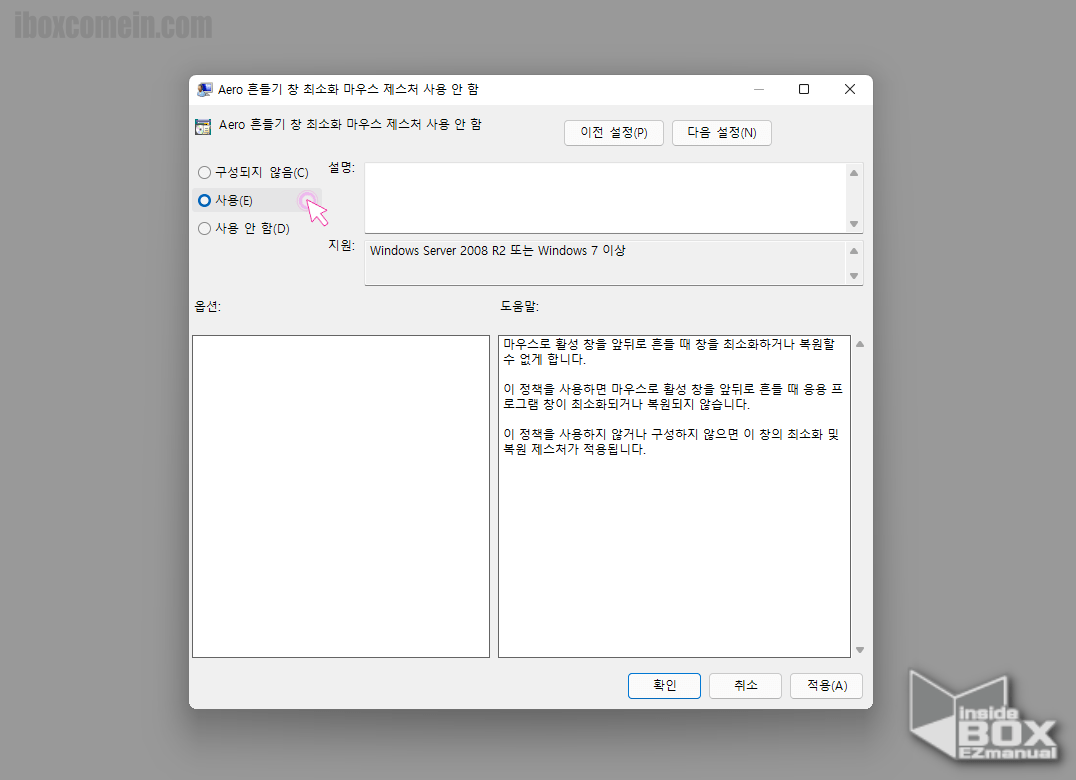
Task: Open next setting with 다음 설정(N)
Action: coord(721,133)
